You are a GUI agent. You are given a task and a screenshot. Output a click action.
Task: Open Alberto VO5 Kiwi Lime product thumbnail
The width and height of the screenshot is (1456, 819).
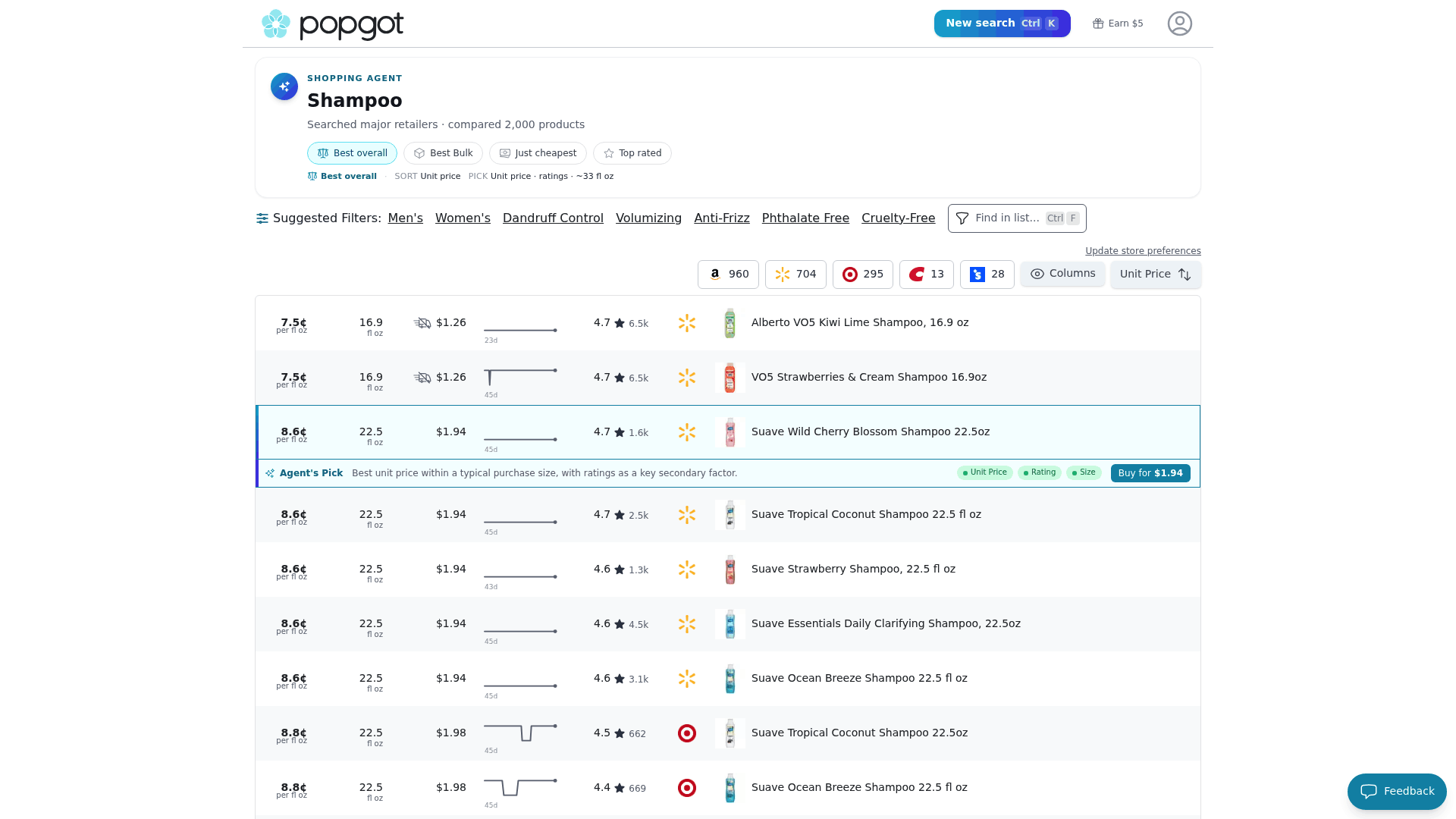click(x=730, y=323)
